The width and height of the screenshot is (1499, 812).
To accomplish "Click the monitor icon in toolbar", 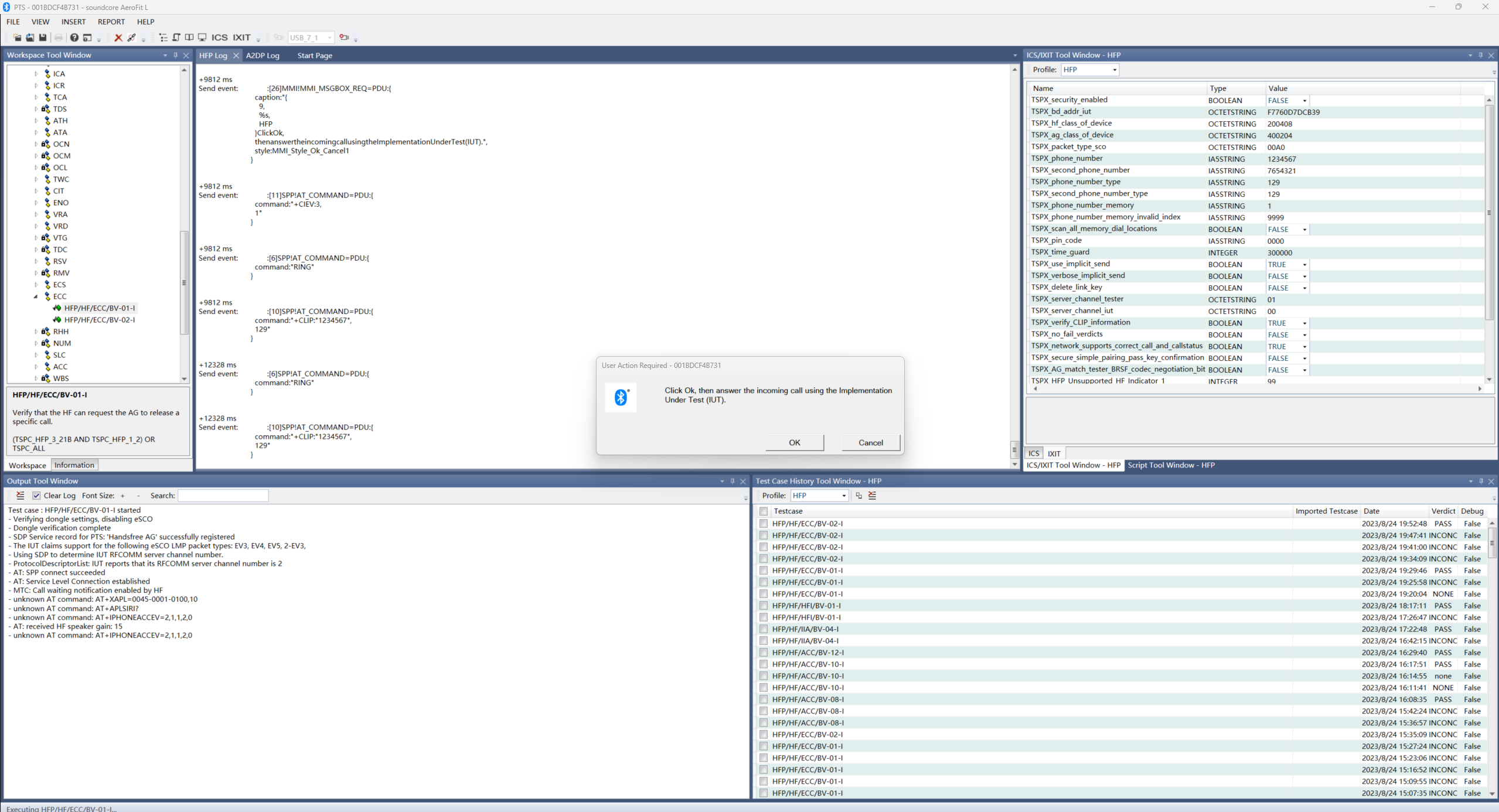I will tap(202, 37).
